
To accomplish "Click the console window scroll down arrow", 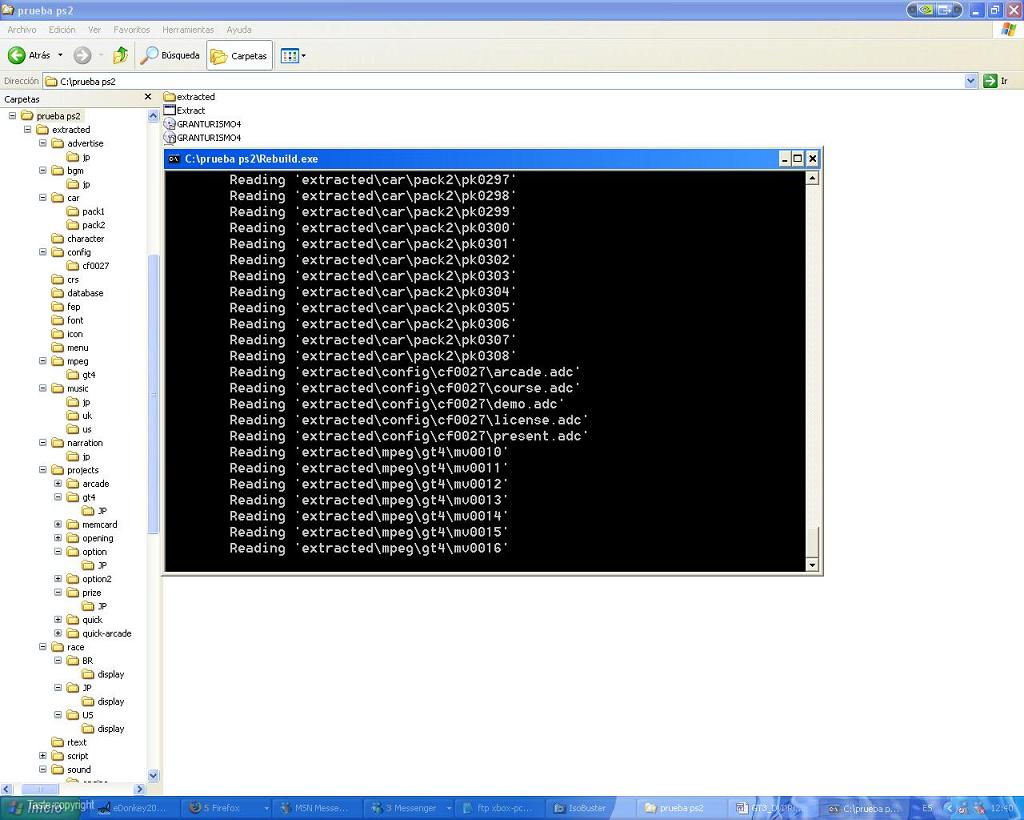I will pos(812,565).
